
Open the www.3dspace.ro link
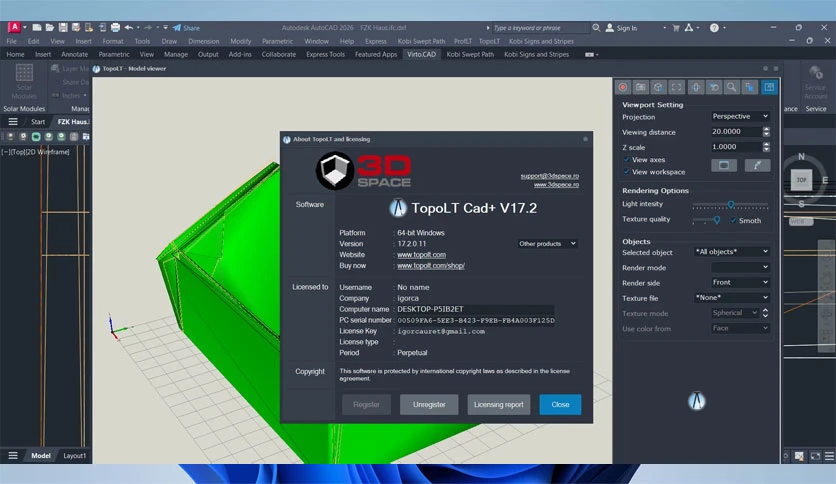tap(556, 184)
